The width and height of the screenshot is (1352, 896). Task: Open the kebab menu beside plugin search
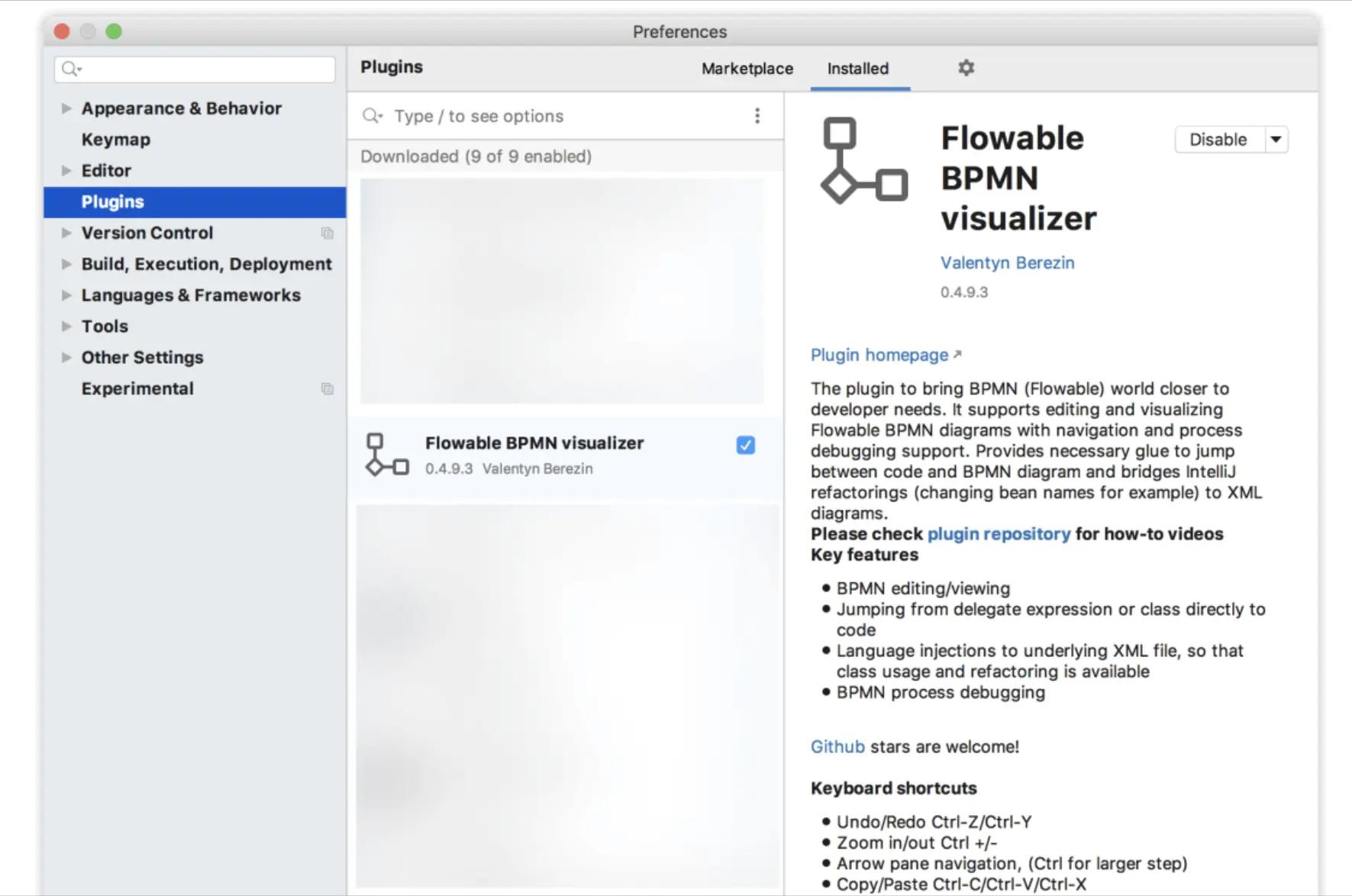pyautogui.click(x=757, y=115)
